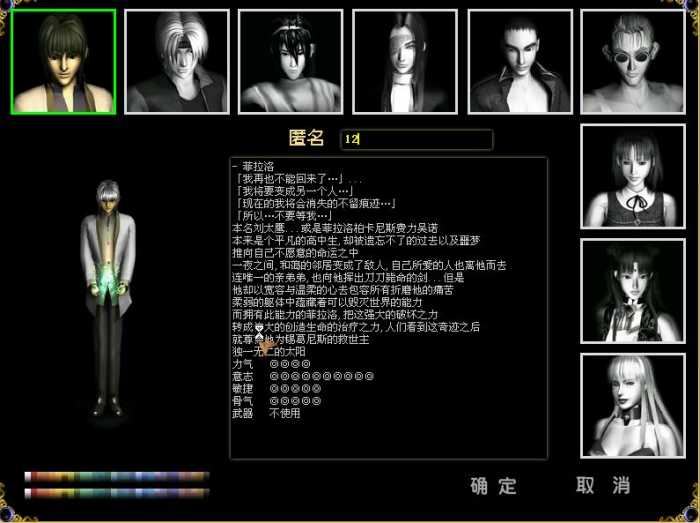Pick the long blonde woman with choker
The image size is (700, 523).
point(633,406)
